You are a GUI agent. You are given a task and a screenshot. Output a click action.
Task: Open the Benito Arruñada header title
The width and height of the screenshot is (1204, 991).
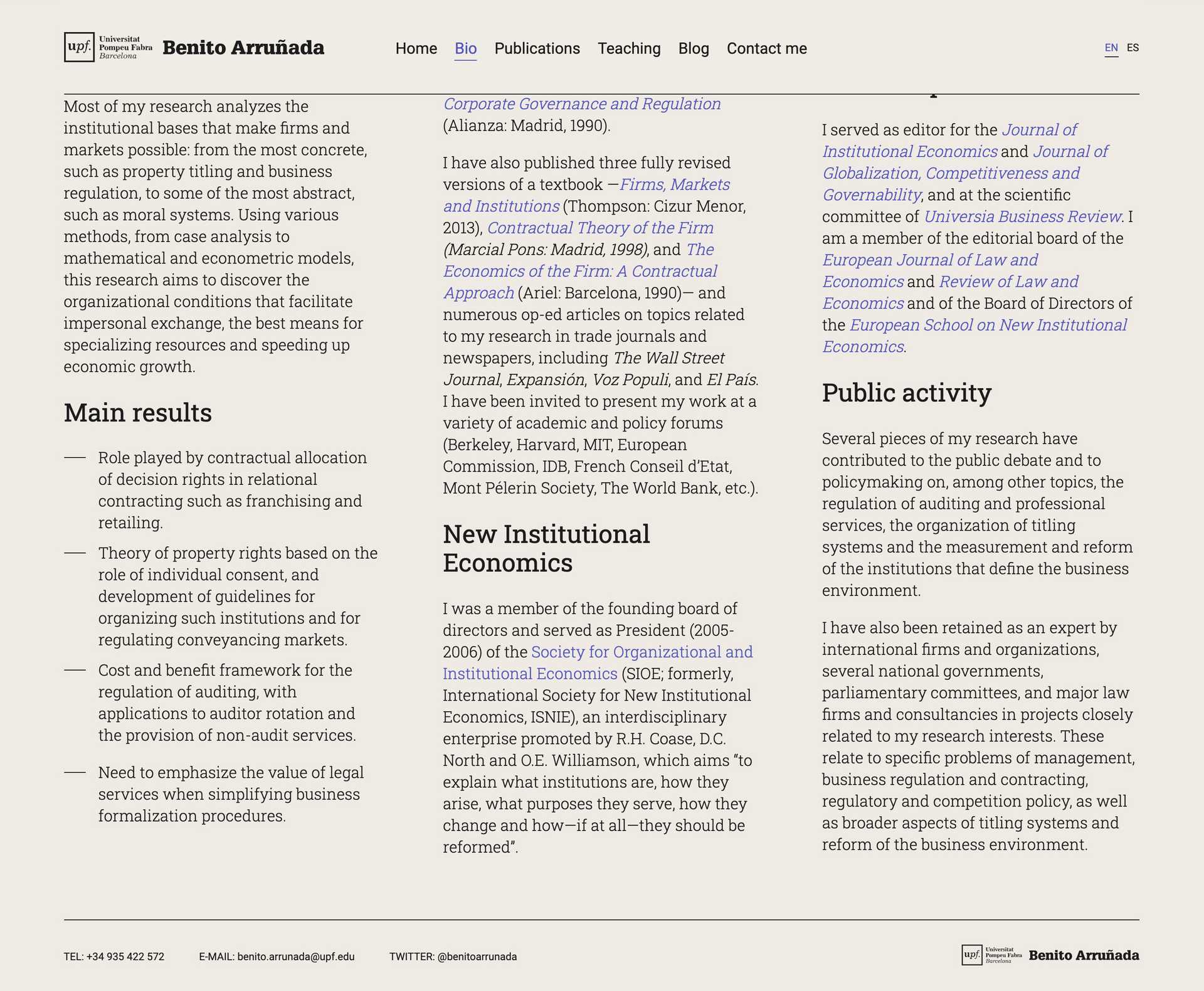(243, 48)
